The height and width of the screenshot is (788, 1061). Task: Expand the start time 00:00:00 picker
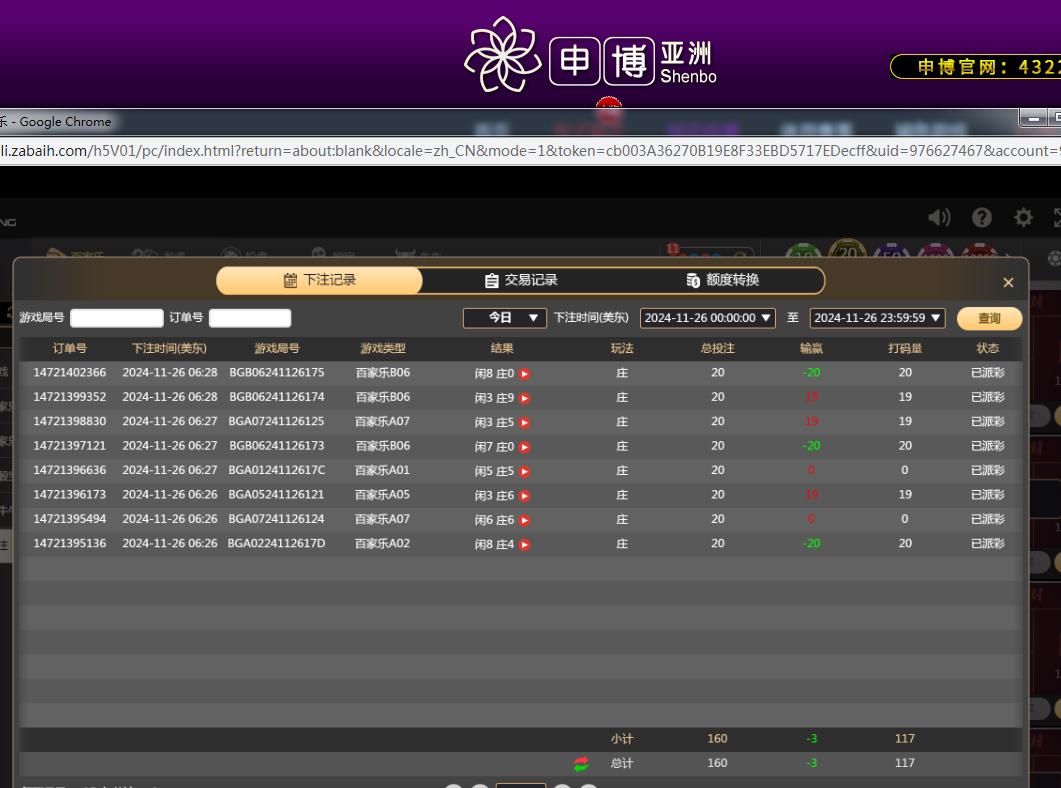(708, 318)
